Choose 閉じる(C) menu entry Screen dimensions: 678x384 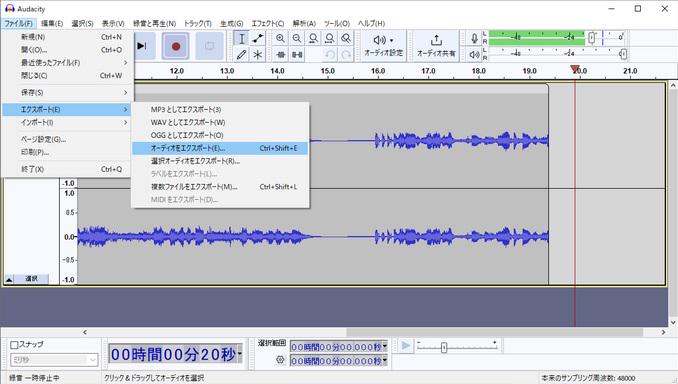67,76
